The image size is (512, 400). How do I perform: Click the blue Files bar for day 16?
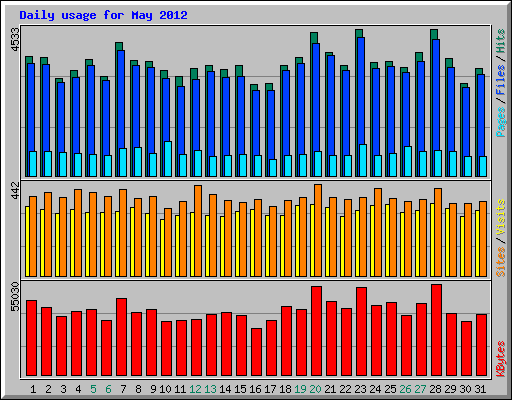(256, 122)
